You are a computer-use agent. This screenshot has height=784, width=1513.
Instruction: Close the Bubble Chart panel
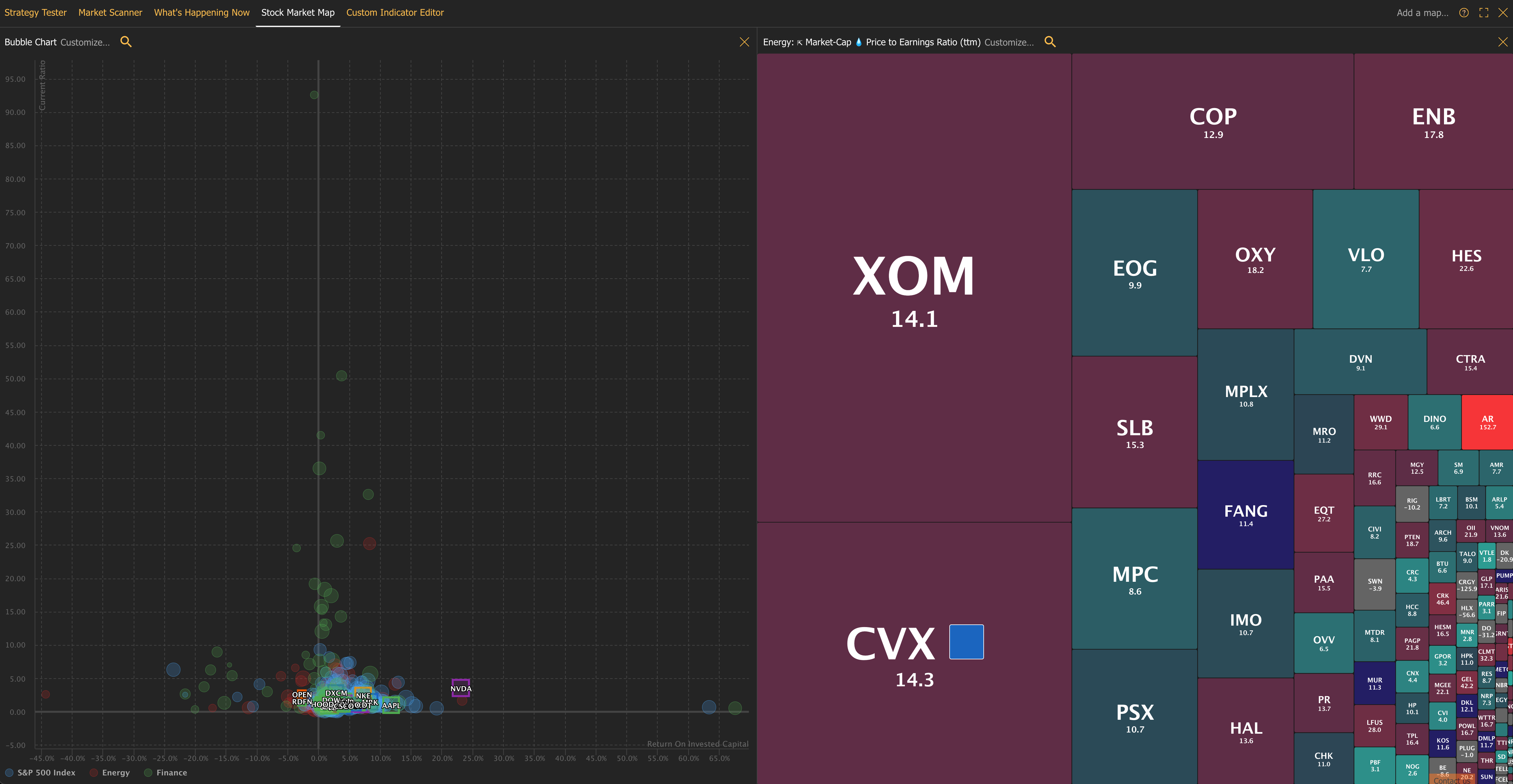point(744,42)
